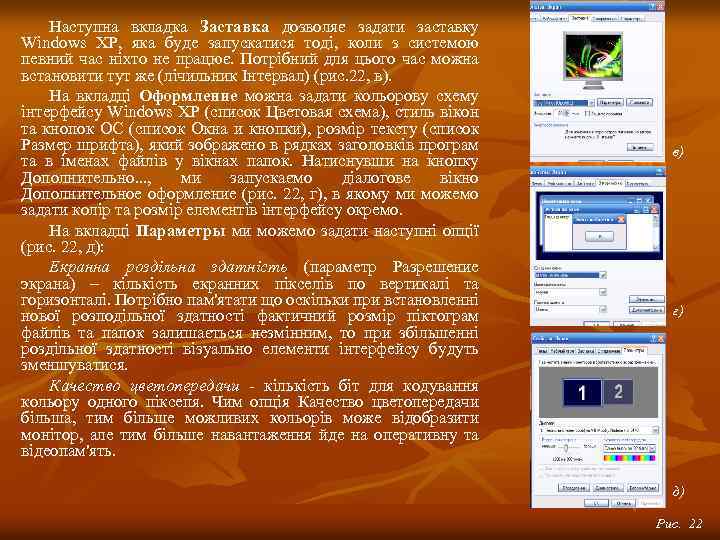
Task: Click Дополнительно button in dialog г)
Action: 647,310
